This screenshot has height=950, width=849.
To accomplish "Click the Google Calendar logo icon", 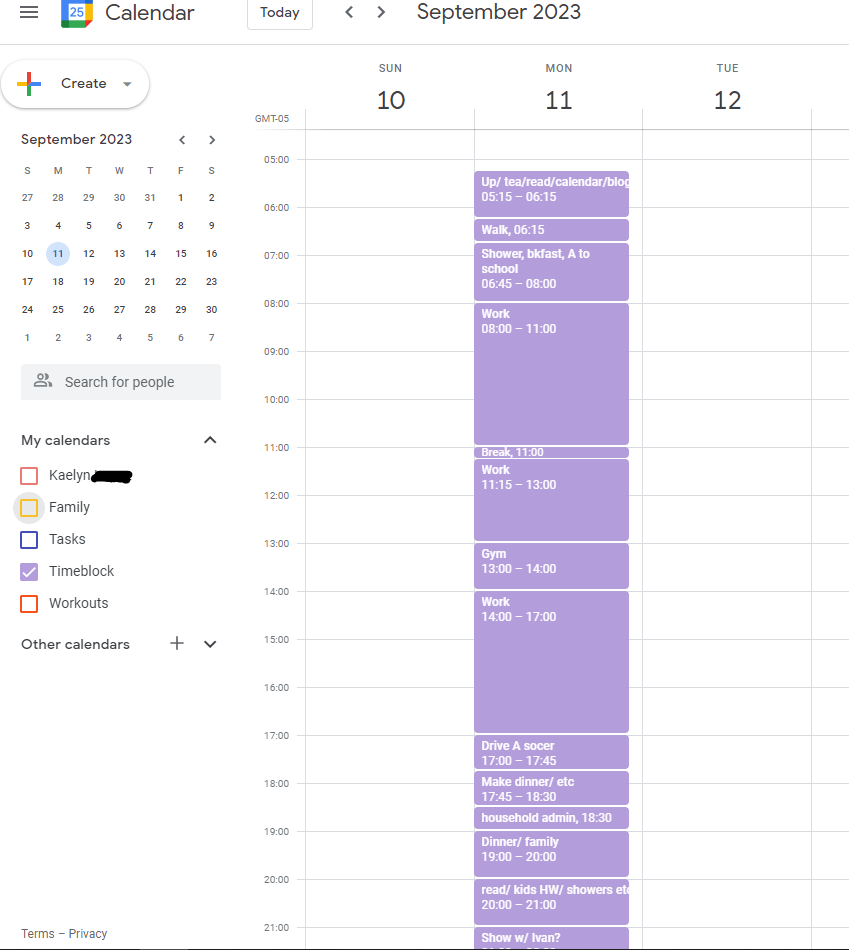I will coord(77,13).
